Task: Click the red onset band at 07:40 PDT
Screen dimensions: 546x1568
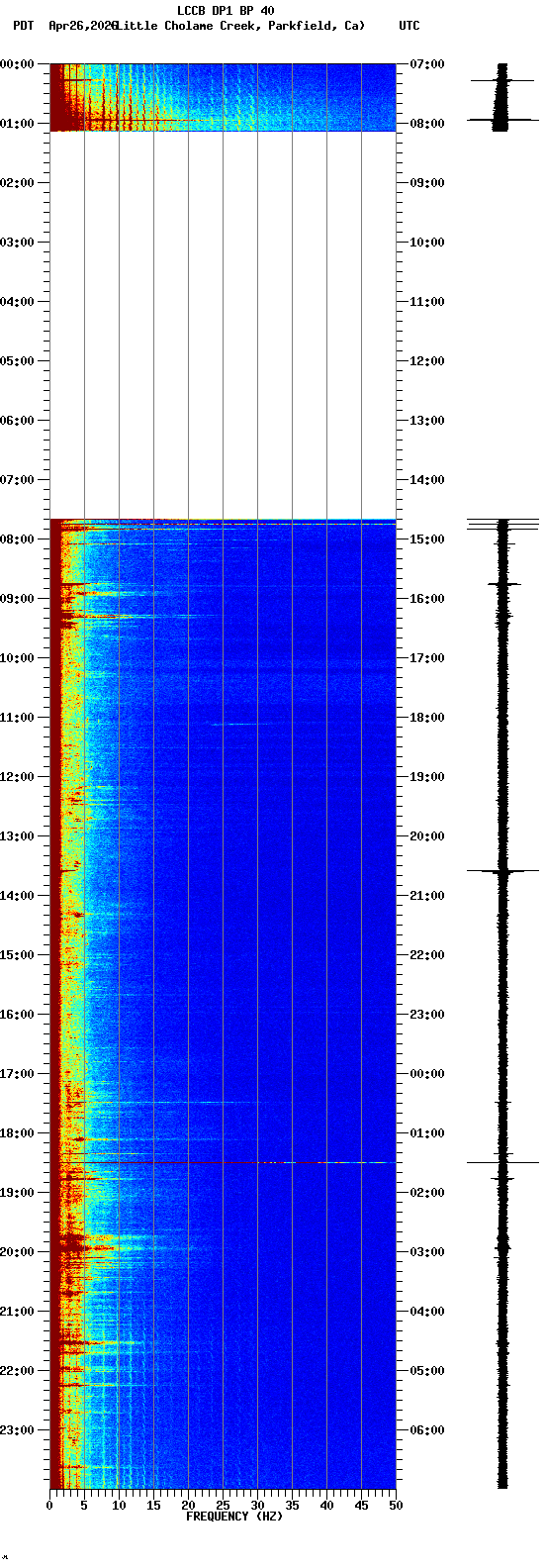Action: [223, 520]
